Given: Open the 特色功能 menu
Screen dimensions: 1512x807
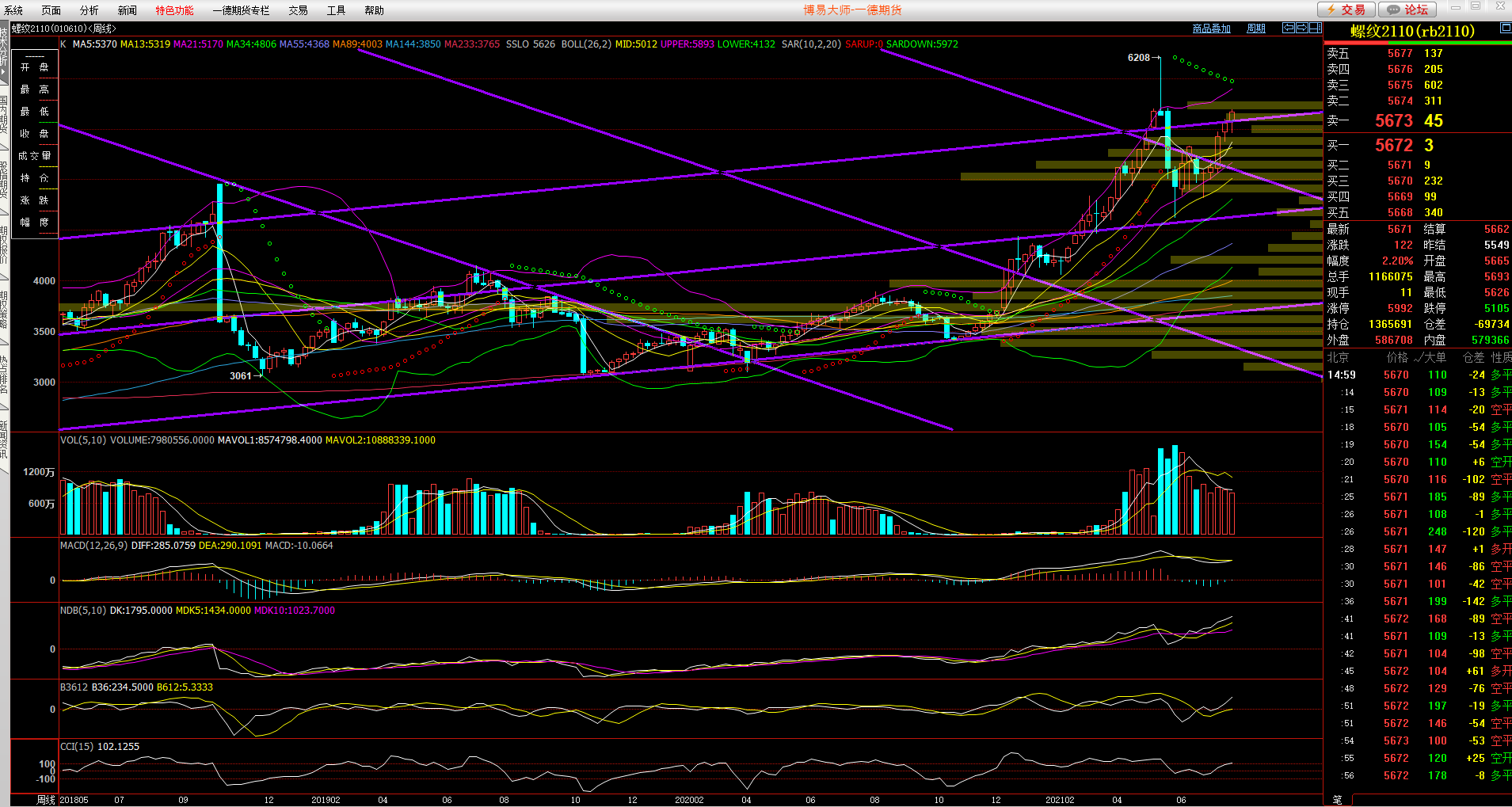Looking at the screenshot, I should coord(174,10).
